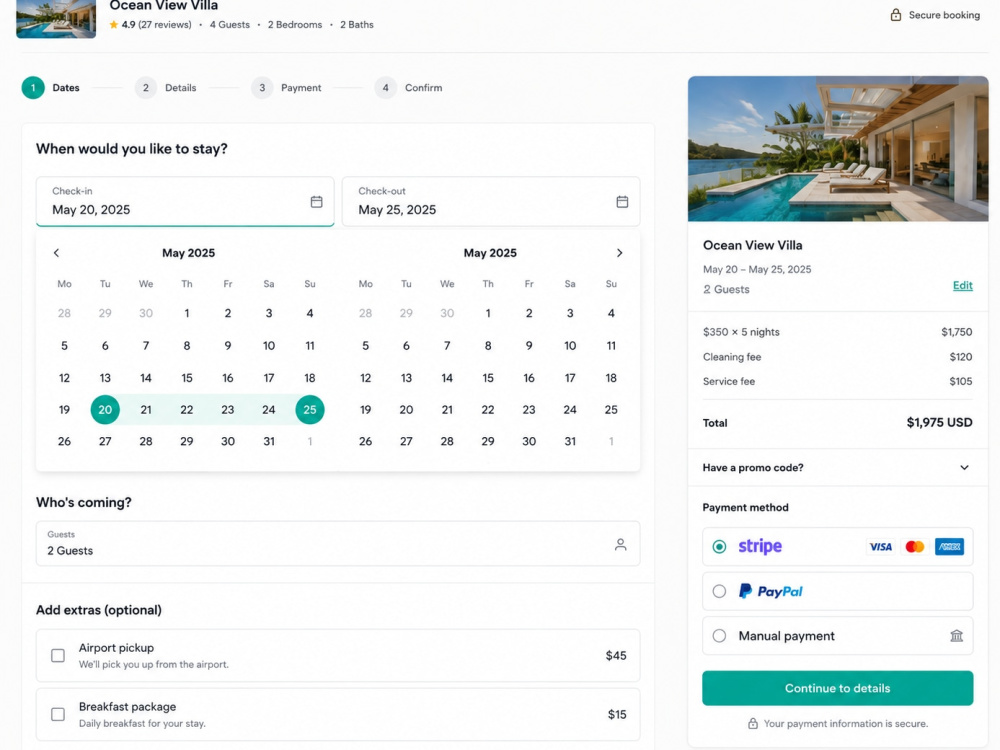This screenshot has height=750, width=1000.
Task: Click the Breakfast package '$15' price
Action: click(617, 714)
